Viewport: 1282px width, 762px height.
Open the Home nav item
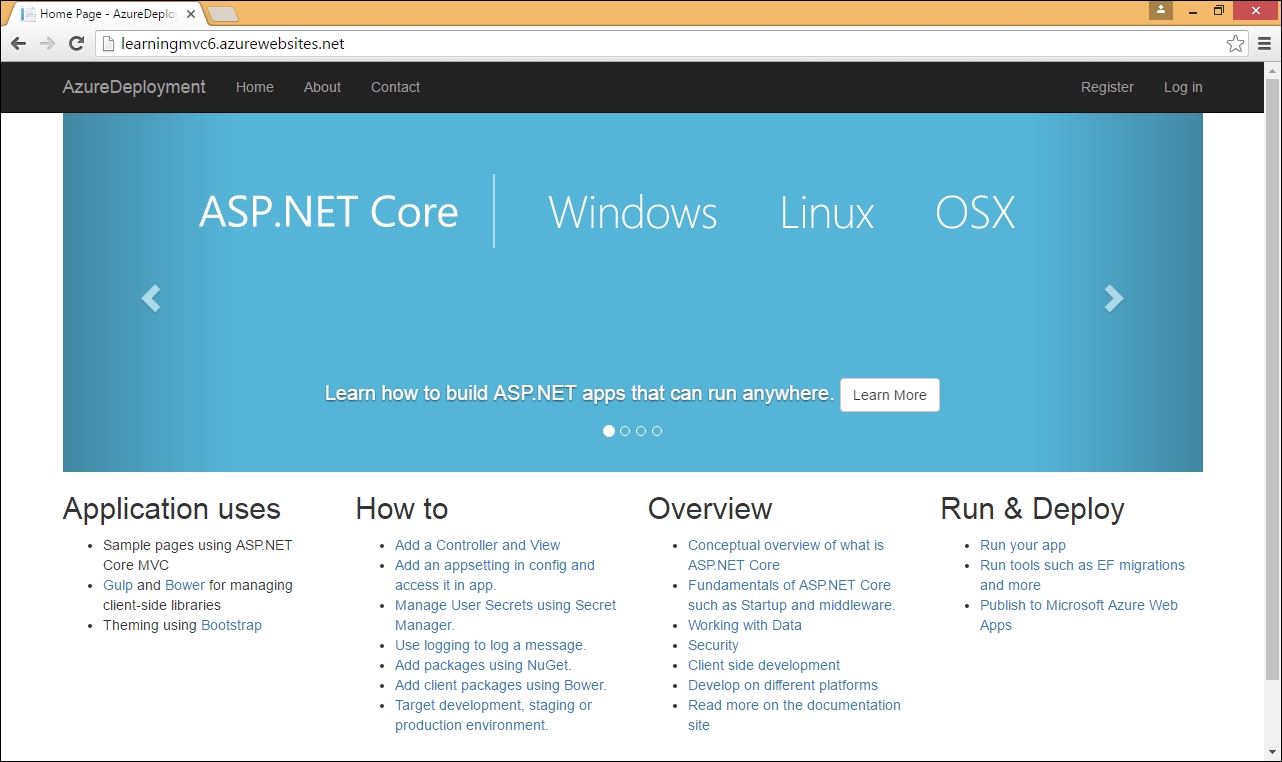[255, 87]
